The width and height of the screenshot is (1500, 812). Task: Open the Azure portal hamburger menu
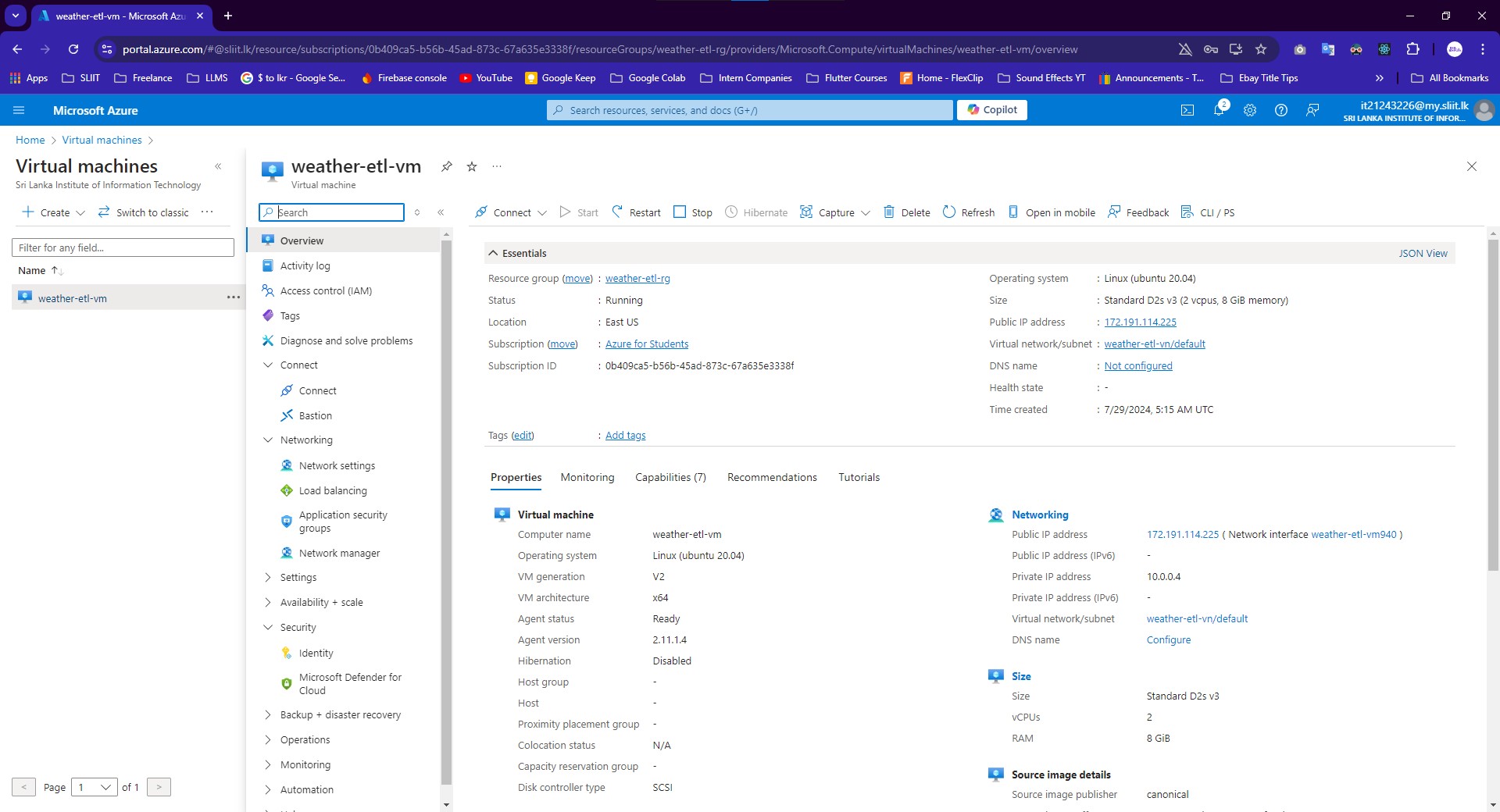click(19, 110)
